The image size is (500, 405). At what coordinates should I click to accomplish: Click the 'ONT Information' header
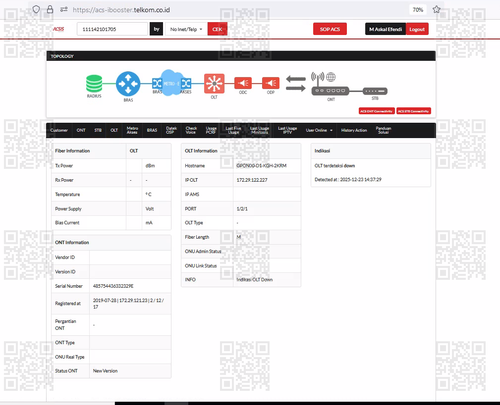coord(72,242)
